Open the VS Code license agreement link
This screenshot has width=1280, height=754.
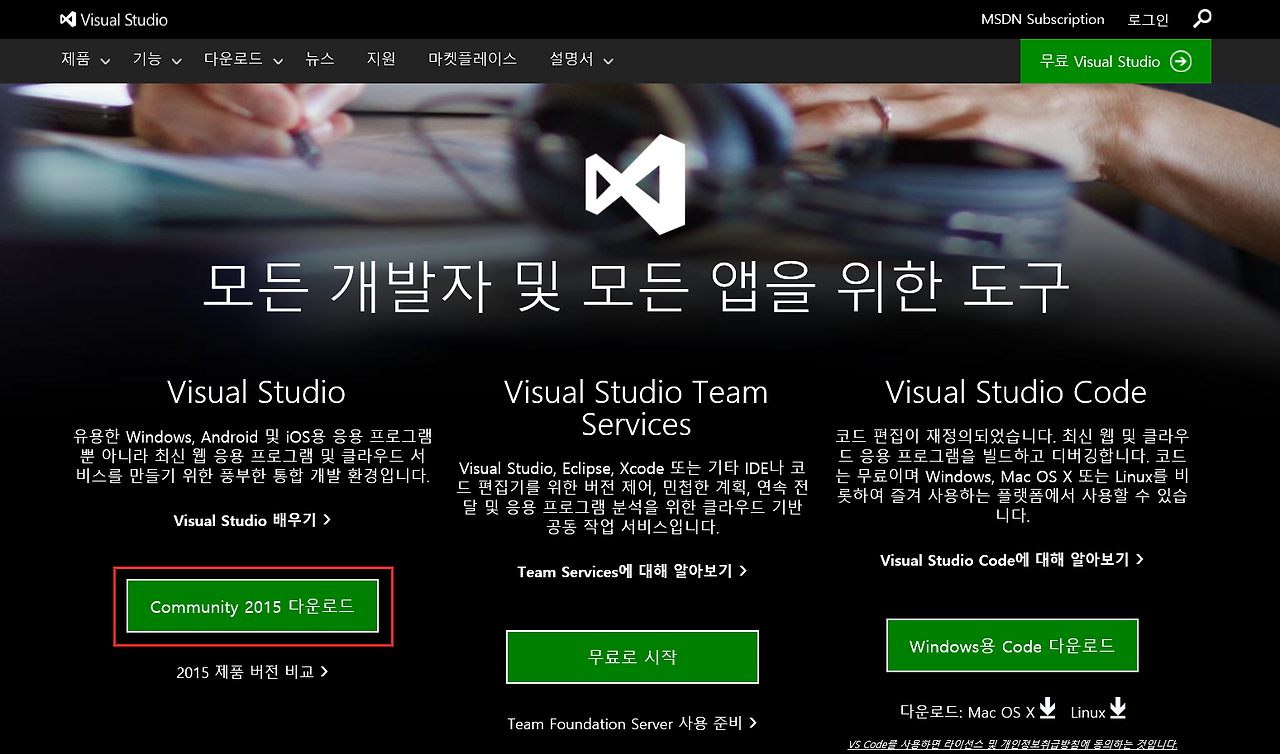coord(1012,744)
